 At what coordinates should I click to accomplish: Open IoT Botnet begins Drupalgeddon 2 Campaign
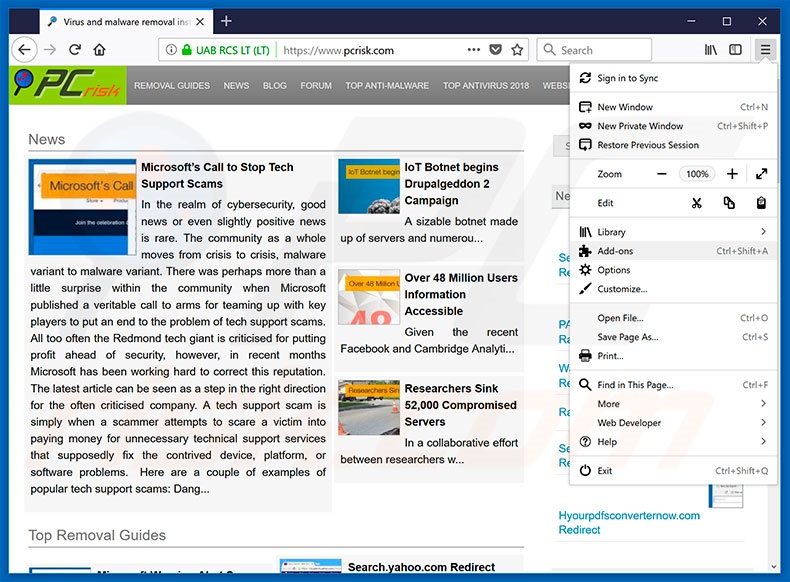tap(451, 183)
